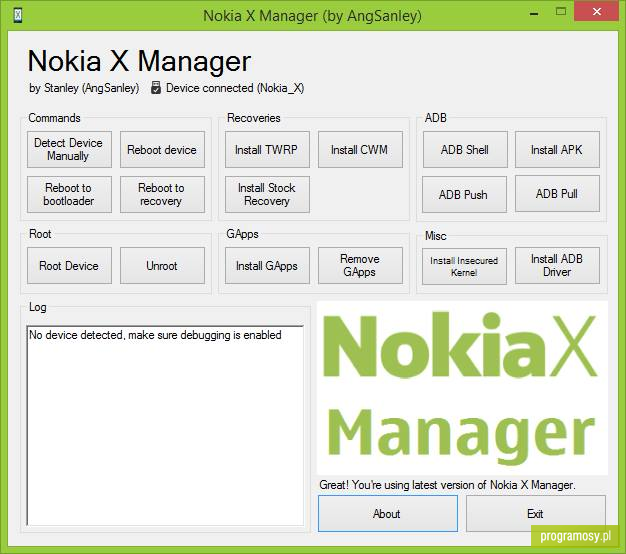Image resolution: width=626 pixels, height=554 pixels.
Task: Close the Nokia X Manager window
Action: click(x=597, y=12)
